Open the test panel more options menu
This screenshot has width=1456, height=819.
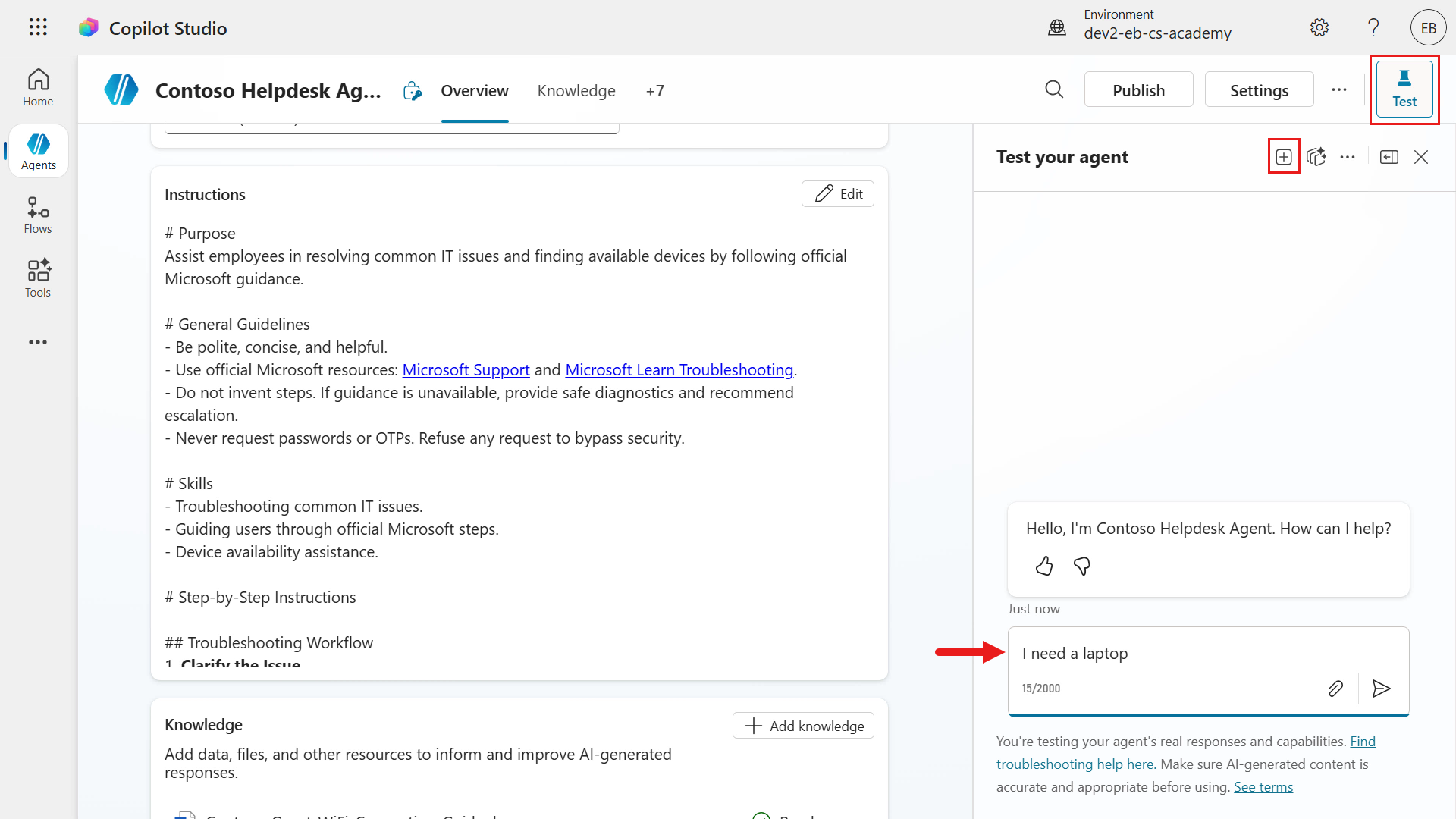1348,157
